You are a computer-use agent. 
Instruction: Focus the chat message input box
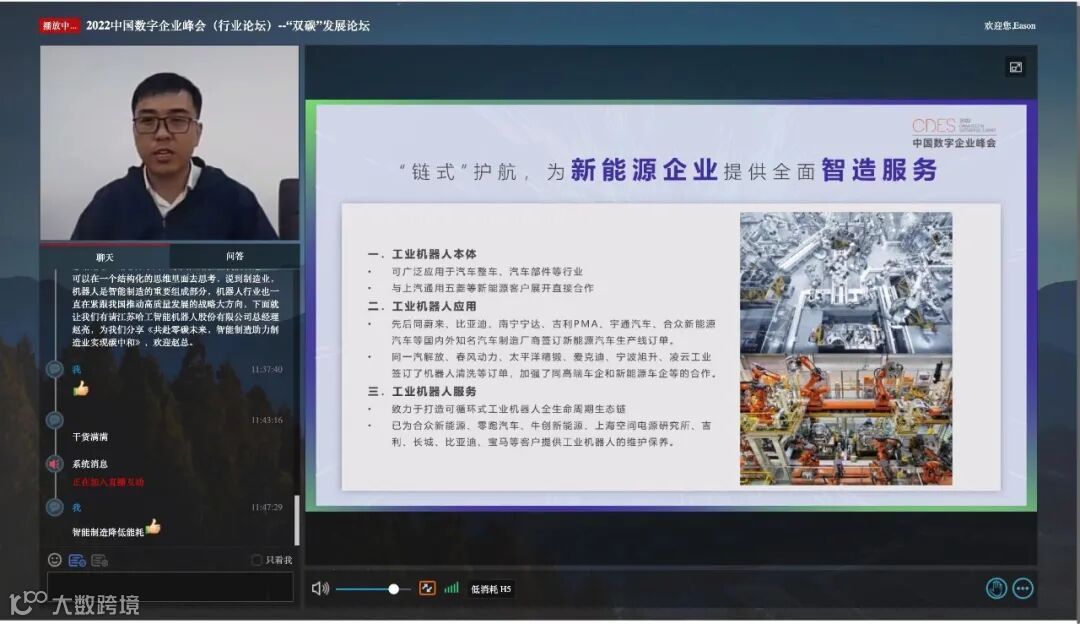(170, 586)
